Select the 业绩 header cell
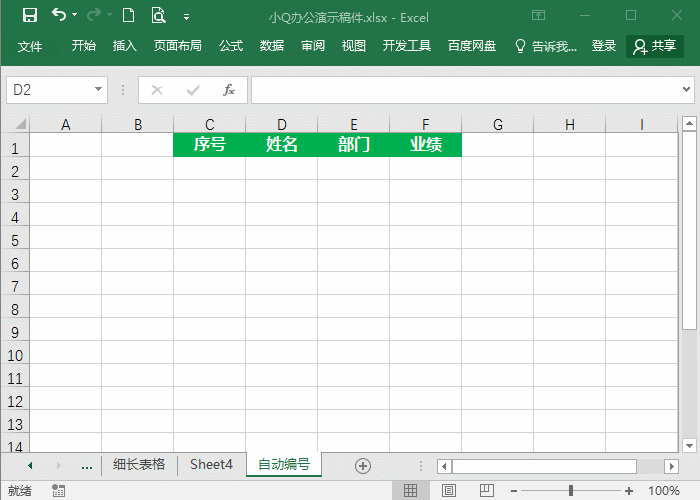Image resolution: width=700 pixels, height=500 pixels. point(426,145)
